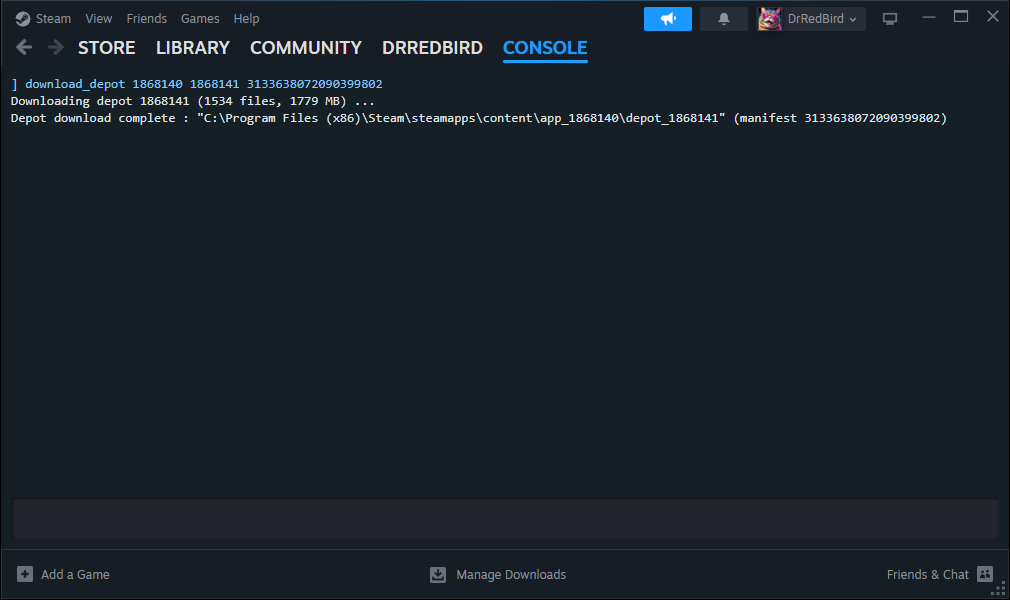Open the DRREDBIRD profile tab
Viewport: 1010px width, 600px height.
(432, 48)
